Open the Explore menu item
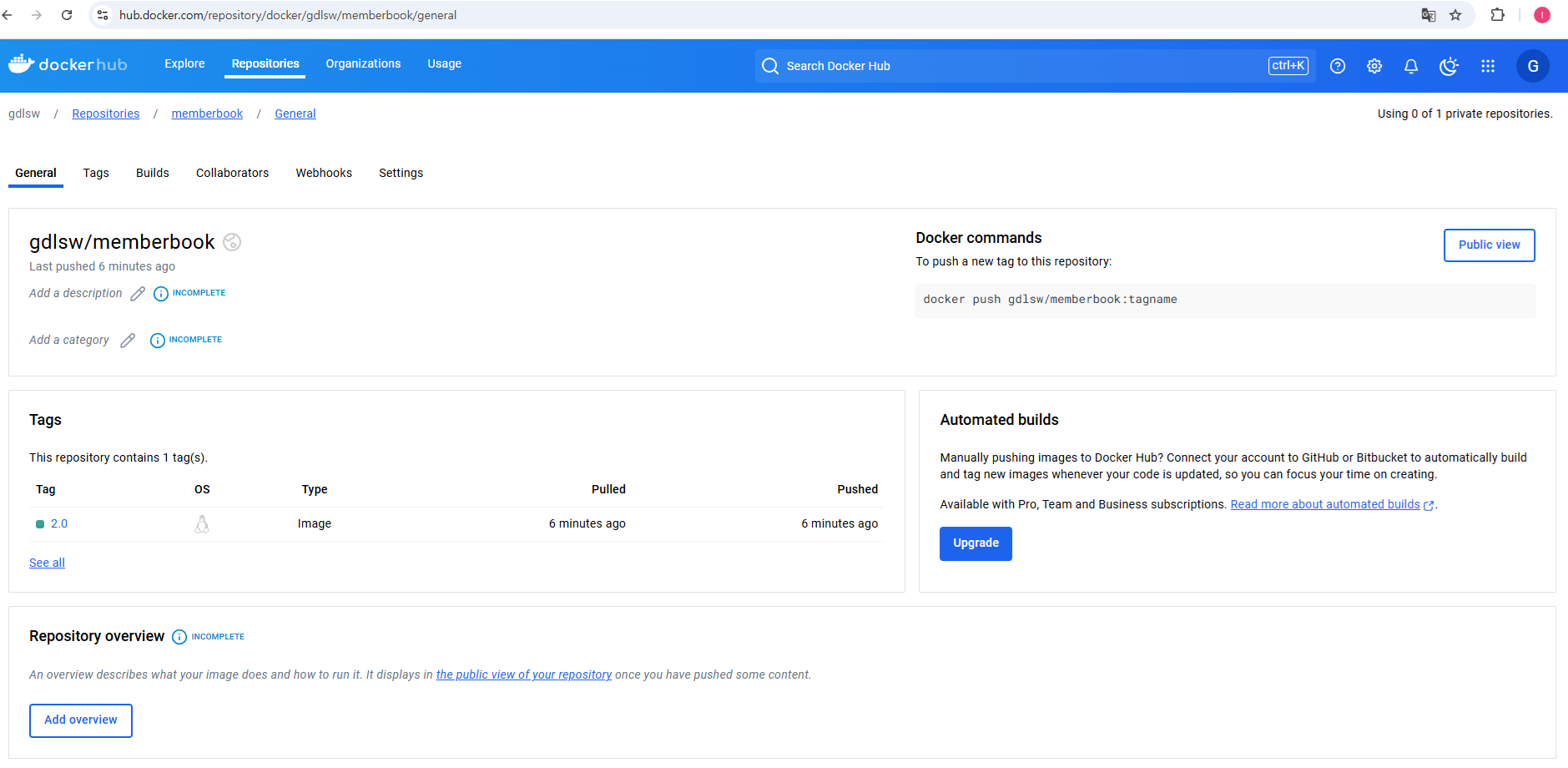Viewport: 1568px width, 768px height. click(184, 63)
